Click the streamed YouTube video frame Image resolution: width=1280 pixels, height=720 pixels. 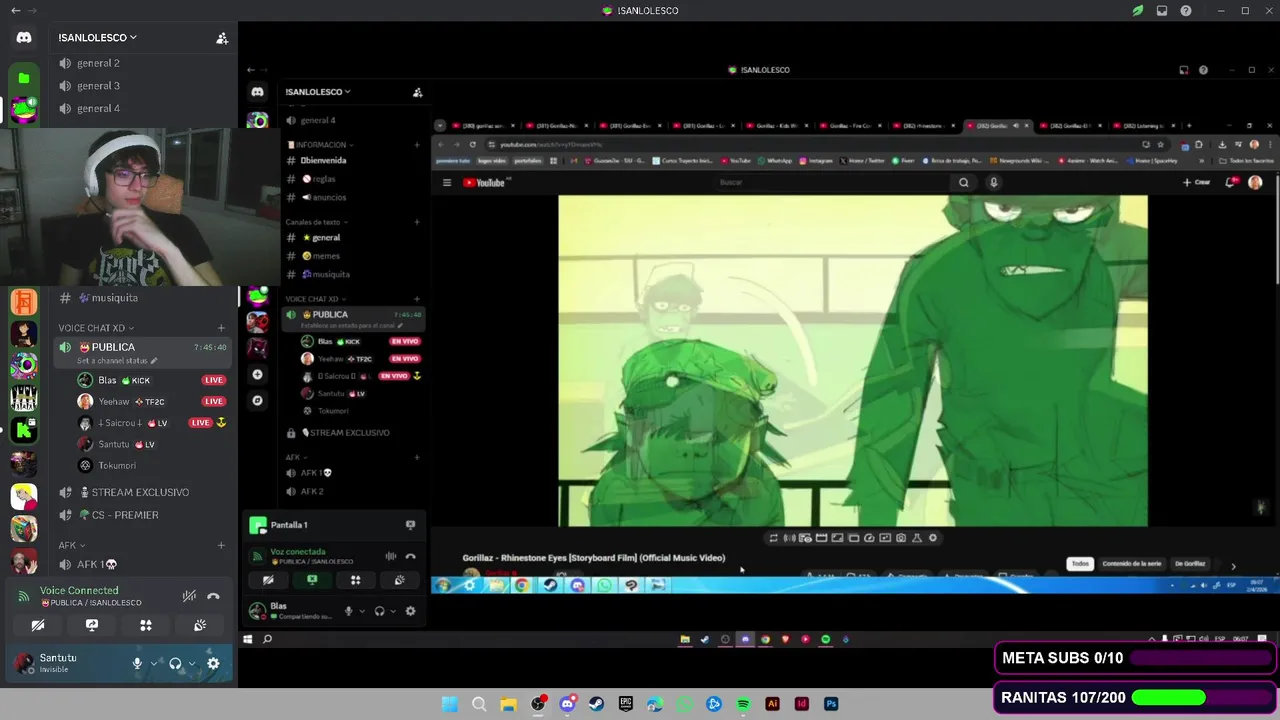coord(853,360)
